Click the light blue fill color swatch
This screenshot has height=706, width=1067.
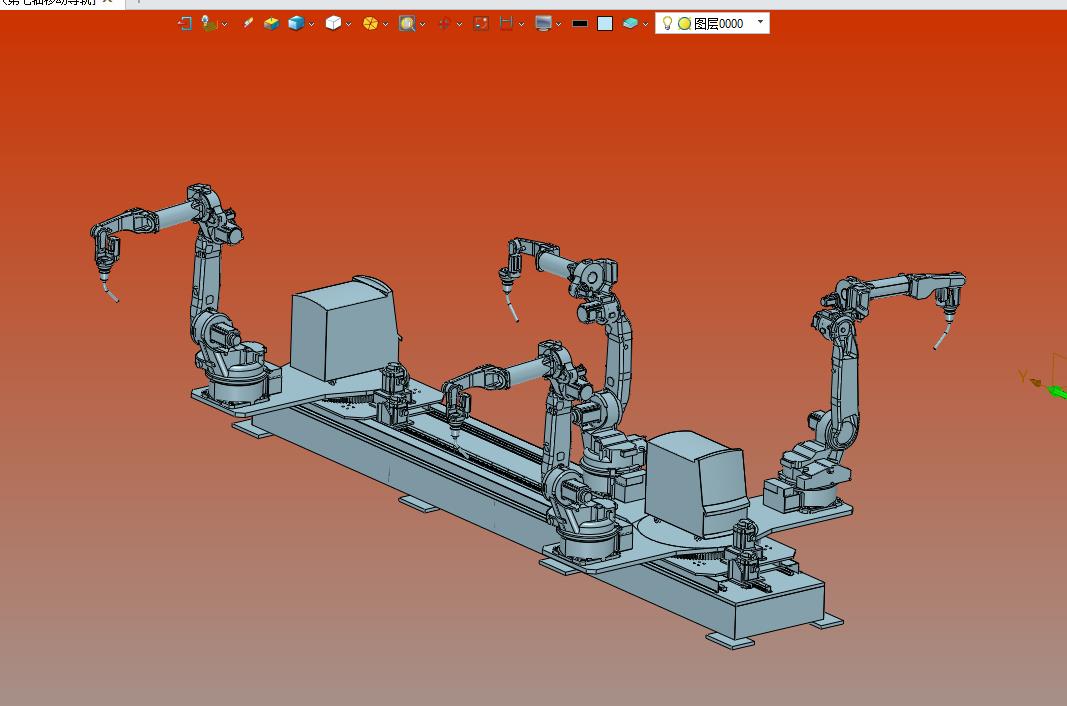click(x=605, y=24)
